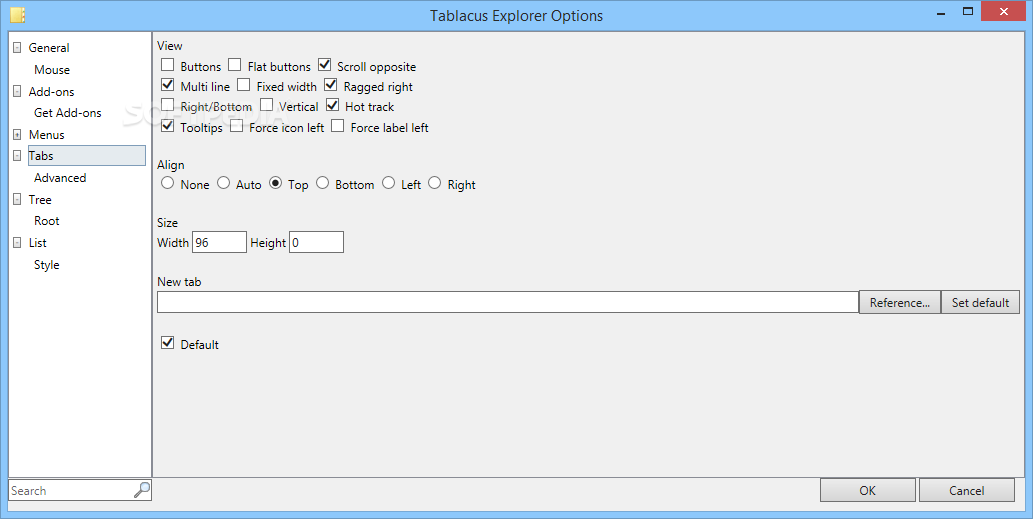The width and height of the screenshot is (1033, 519).
Task: Collapse the General tree node
Action: [17, 48]
